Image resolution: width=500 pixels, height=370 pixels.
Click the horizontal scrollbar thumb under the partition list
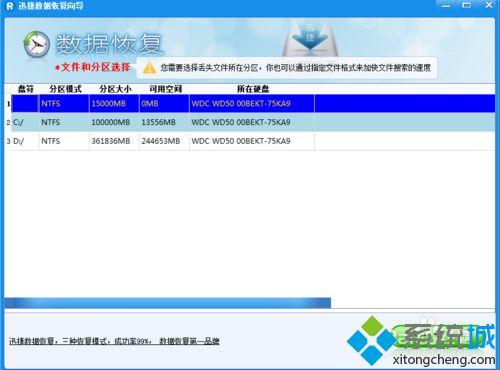click(168, 303)
